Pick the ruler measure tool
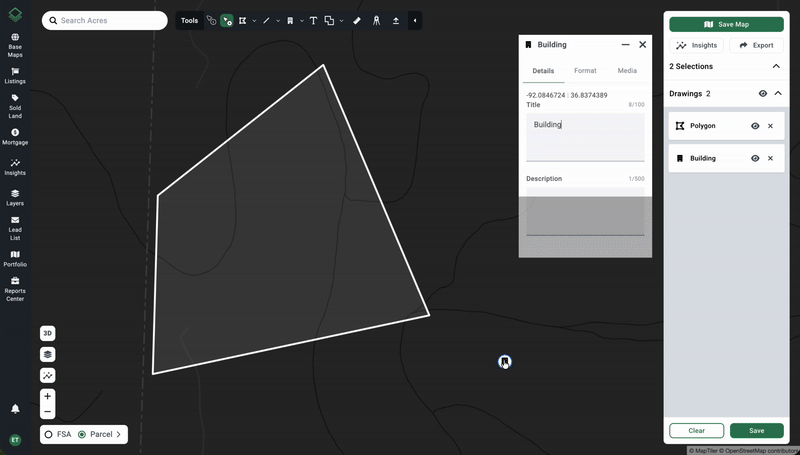 357,20
